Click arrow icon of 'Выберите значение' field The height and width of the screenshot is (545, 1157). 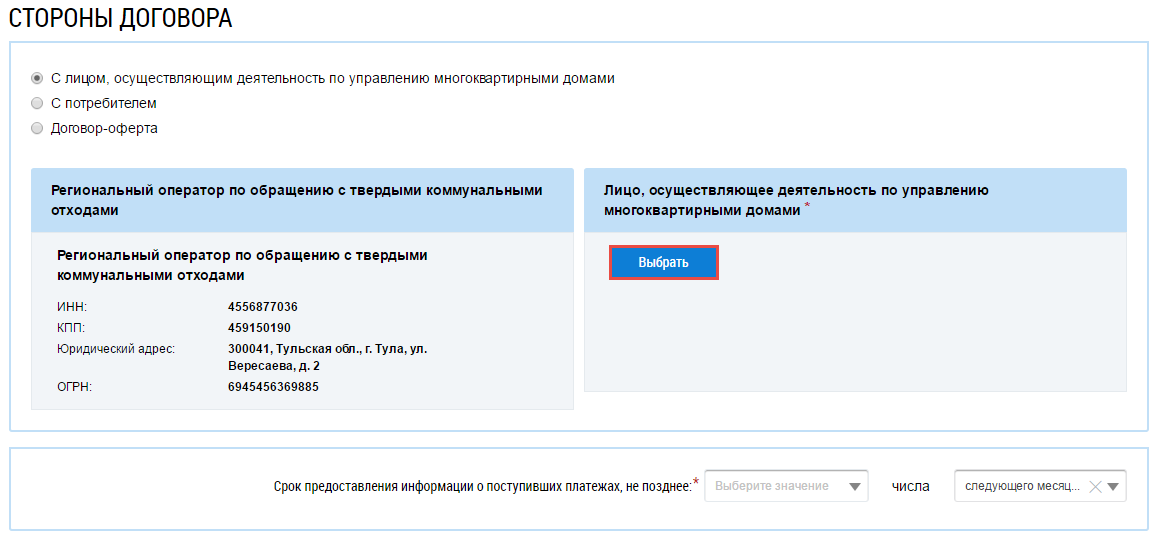pyautogui.click(x=854, y=487)
